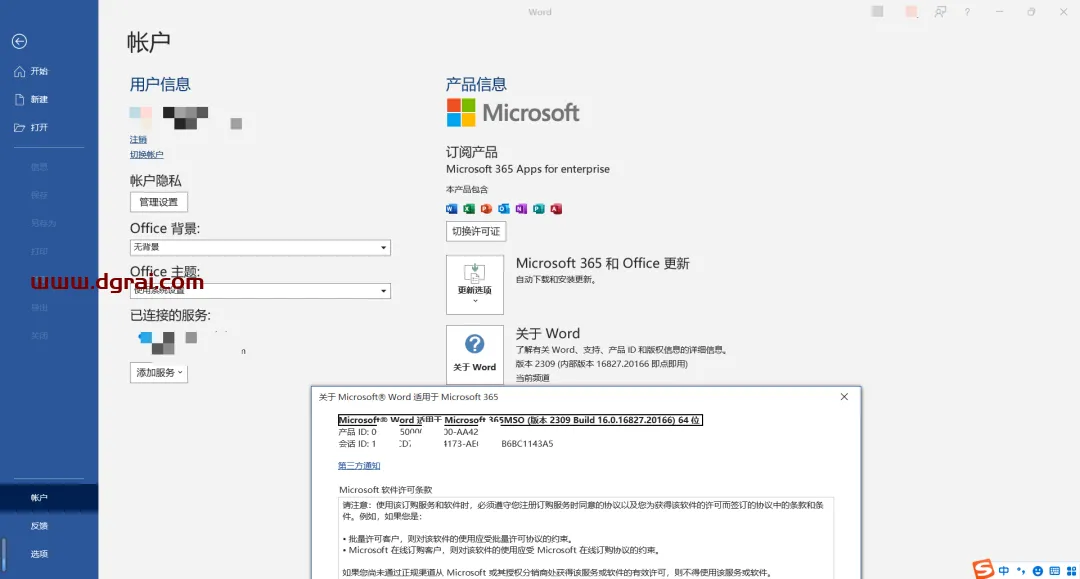This screenshot has height=579, width=1080.
Task: Click the Sogou input method logo
Action: [x=983, y=569]
